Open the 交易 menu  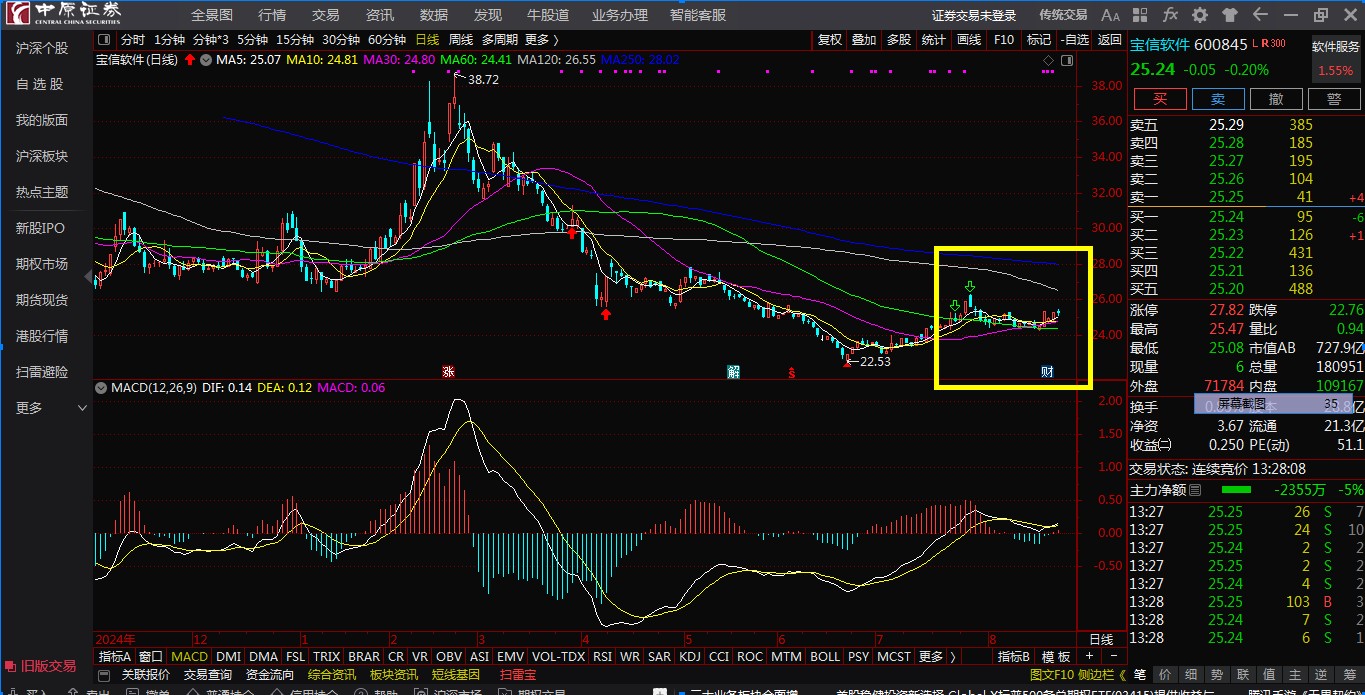click(326, 15)
